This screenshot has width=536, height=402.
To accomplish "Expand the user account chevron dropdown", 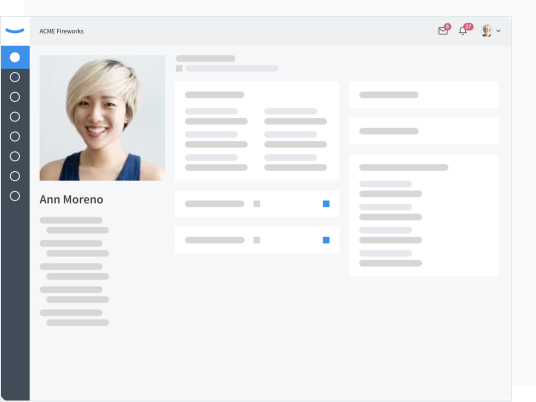I will (498, 31).
